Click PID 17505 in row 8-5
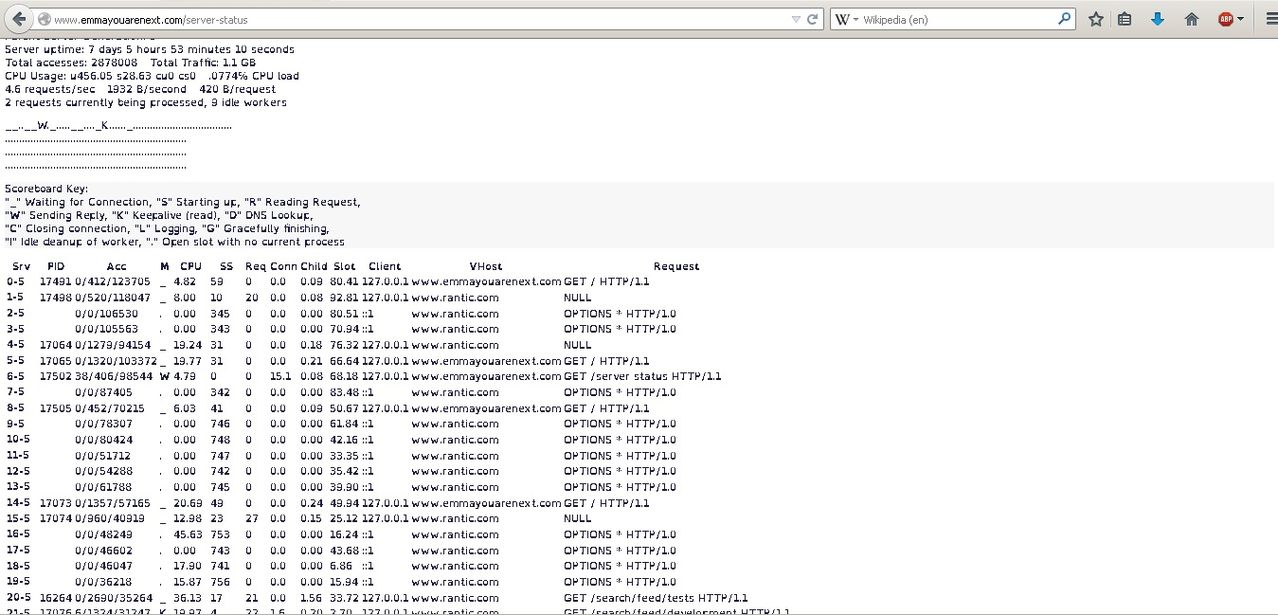Image resolution: width=1278 pixels, height=615 pixels. click(56, 408)
